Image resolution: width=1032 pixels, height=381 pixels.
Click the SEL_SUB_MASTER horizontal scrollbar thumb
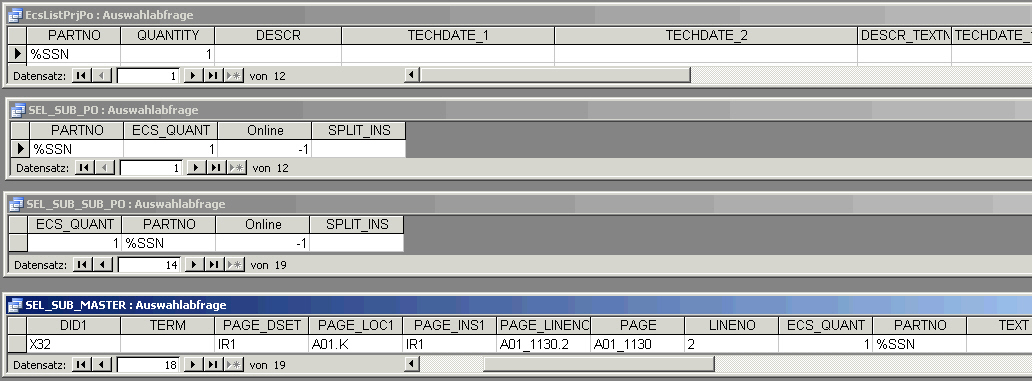pyautogui.click(x=598, y=363)
